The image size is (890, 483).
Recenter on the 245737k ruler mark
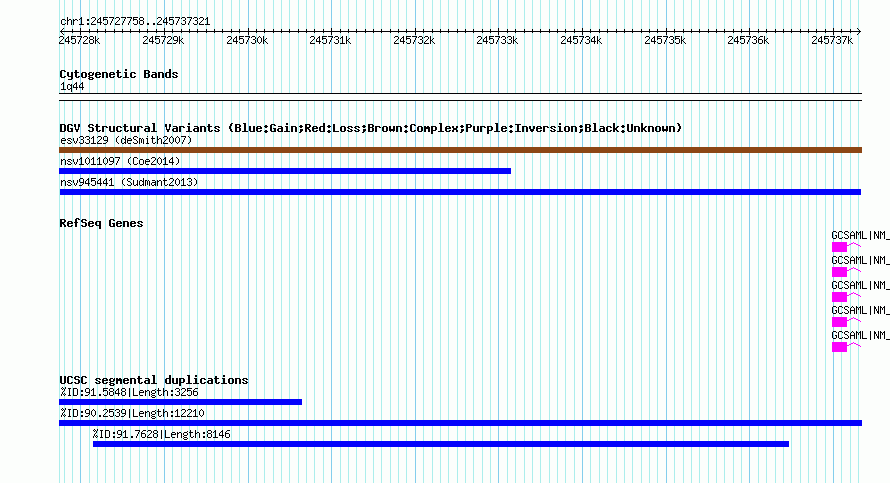point(832,40)
